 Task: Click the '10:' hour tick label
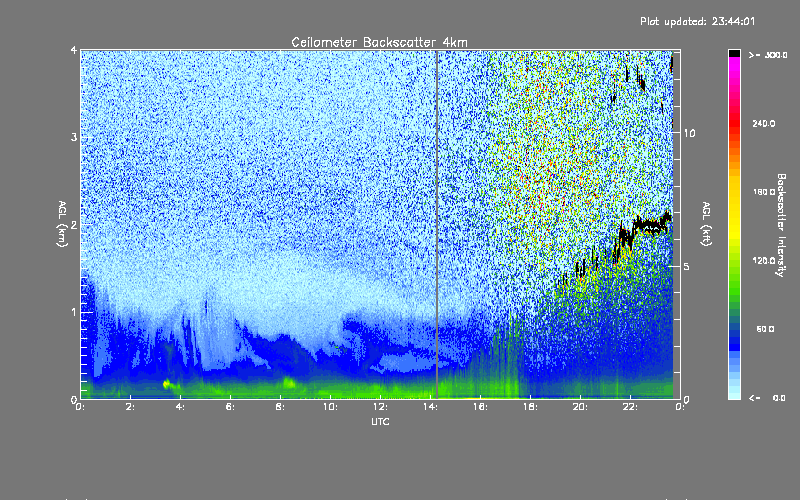[331, 407]
